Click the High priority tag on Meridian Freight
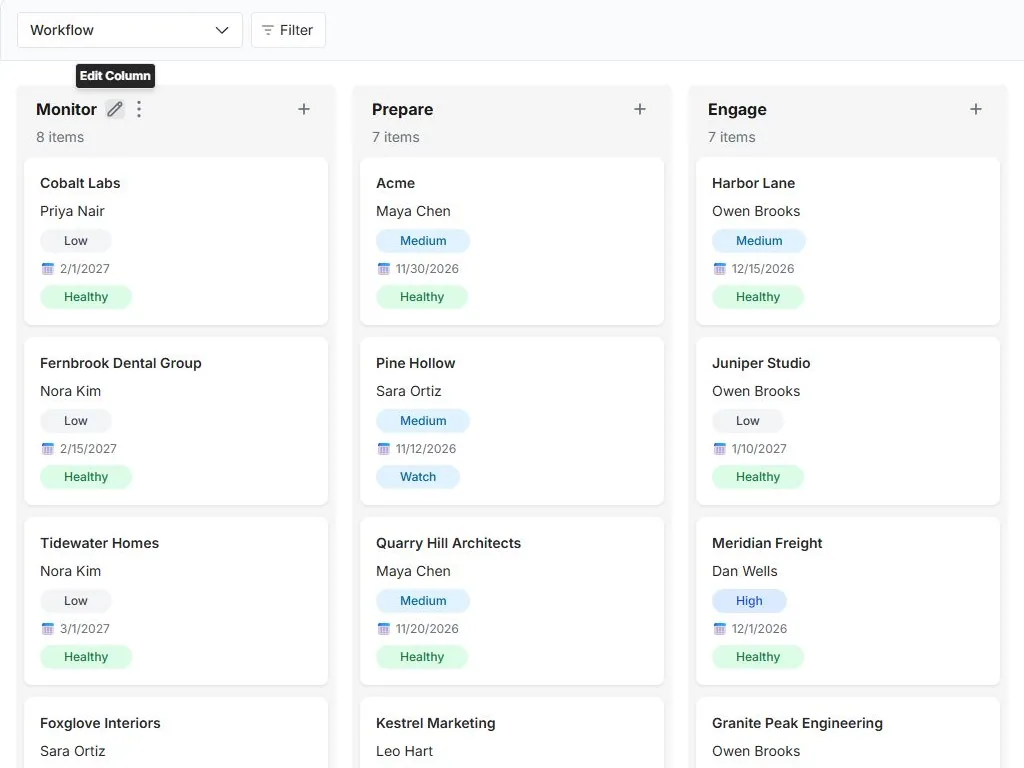Image resolution: width=1024 pixels, height=768 pixels. [x=749, y=601]
